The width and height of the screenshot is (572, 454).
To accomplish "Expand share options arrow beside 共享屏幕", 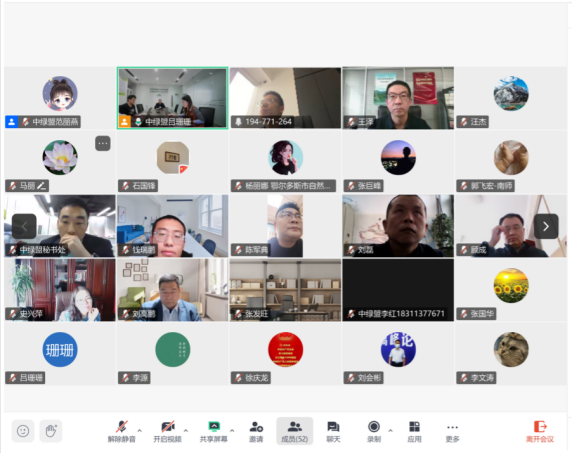I will [232, 430].
